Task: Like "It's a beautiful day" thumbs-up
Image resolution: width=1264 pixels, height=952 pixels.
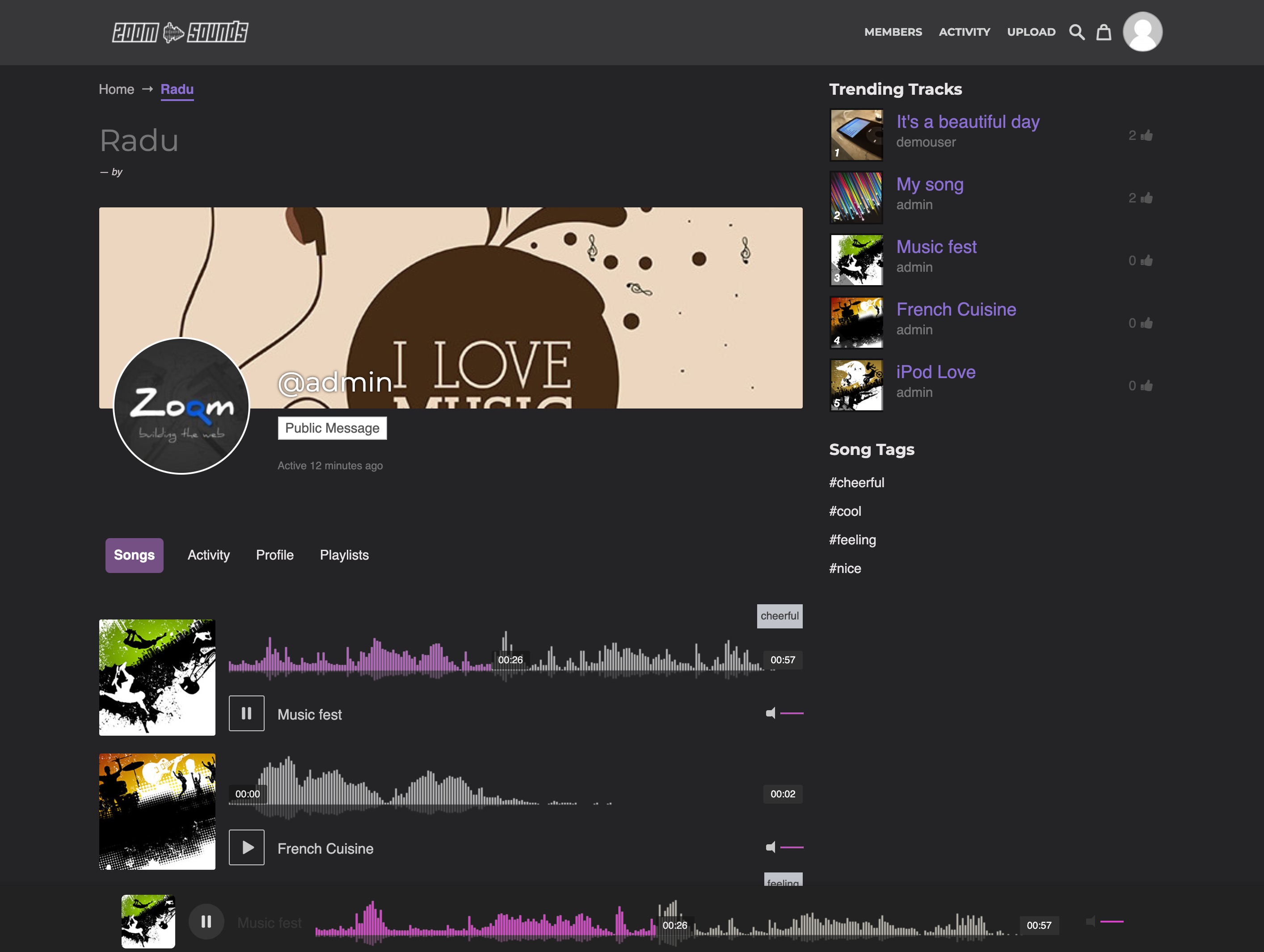Action: 1146,135
